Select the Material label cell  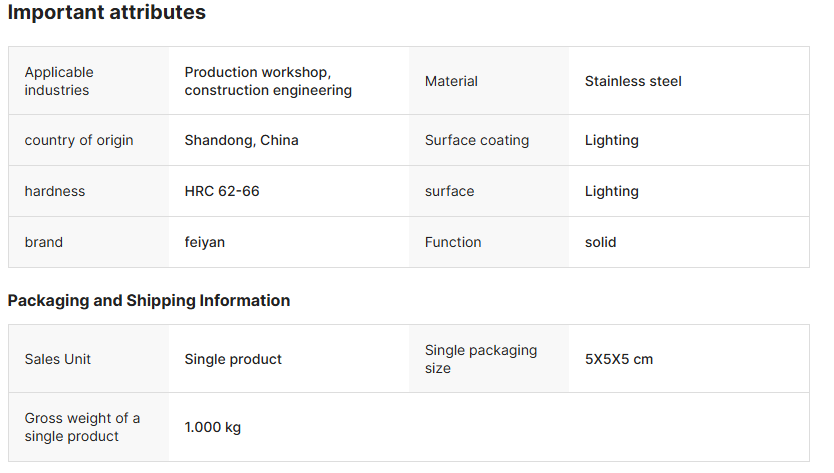(451, 81)
